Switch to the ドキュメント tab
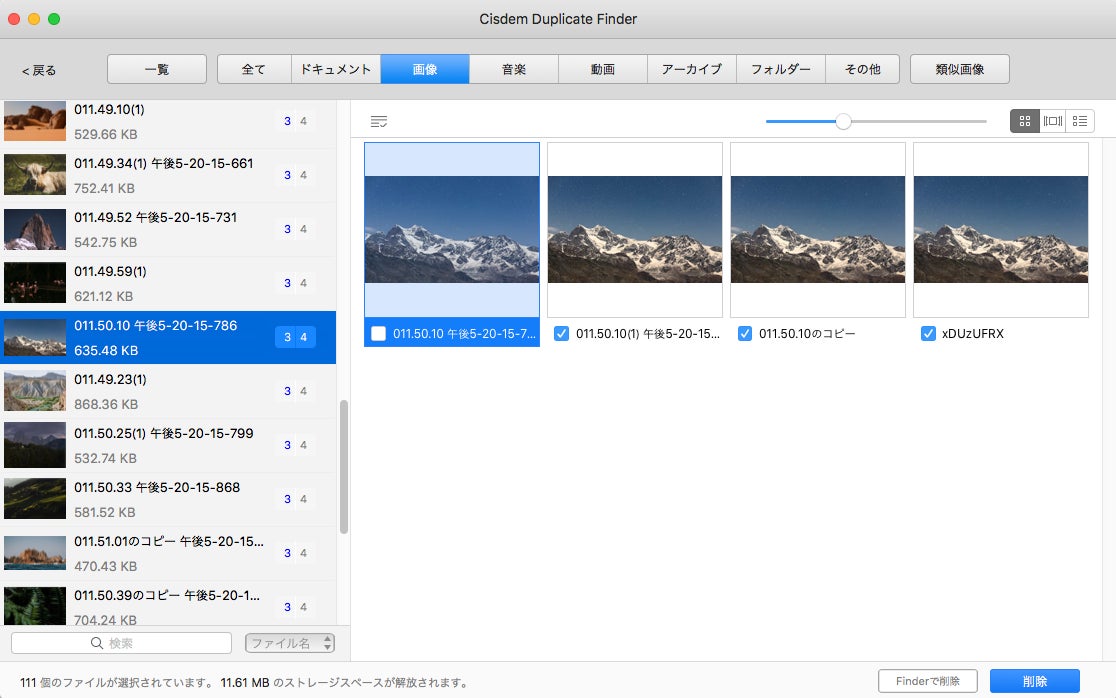Screen dimensions: 1116x698 (x=336, y=69)
